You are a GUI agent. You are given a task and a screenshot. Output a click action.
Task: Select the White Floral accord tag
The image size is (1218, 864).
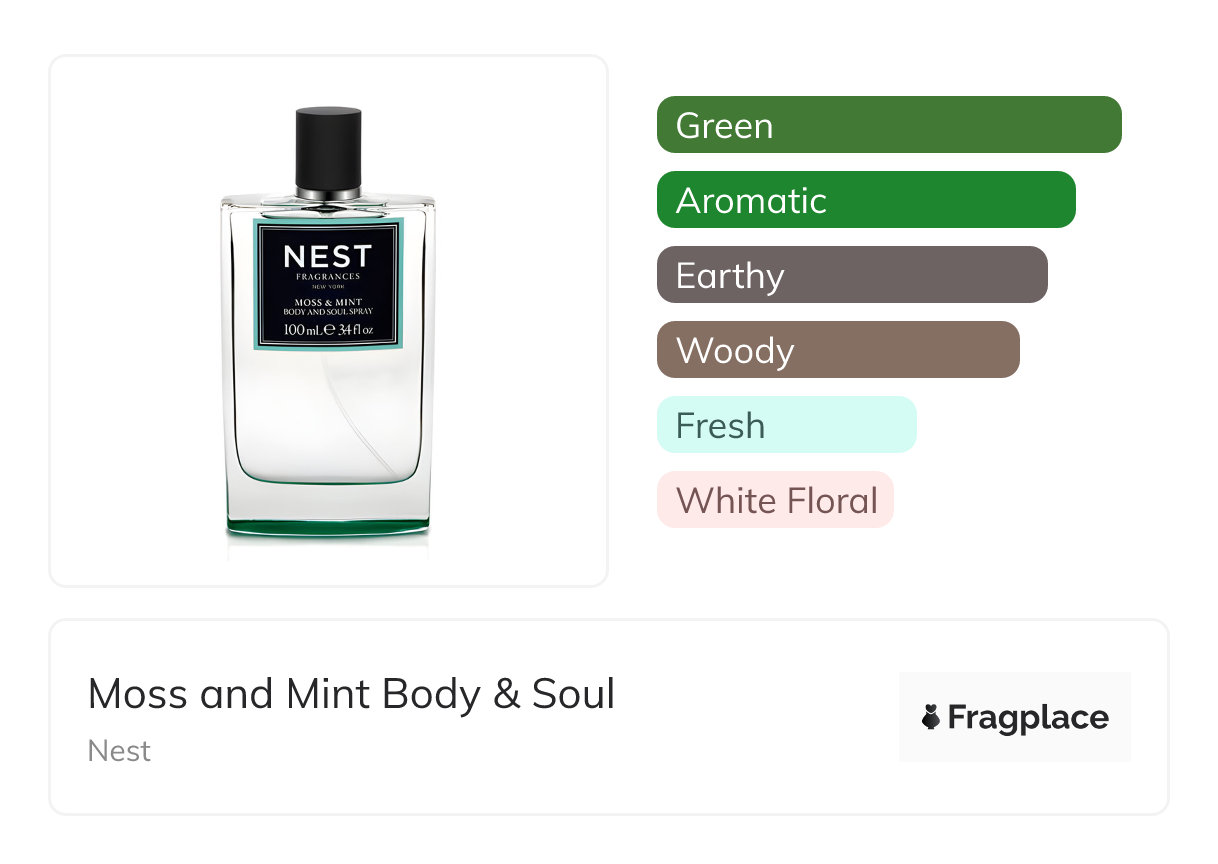coord(775,500)
